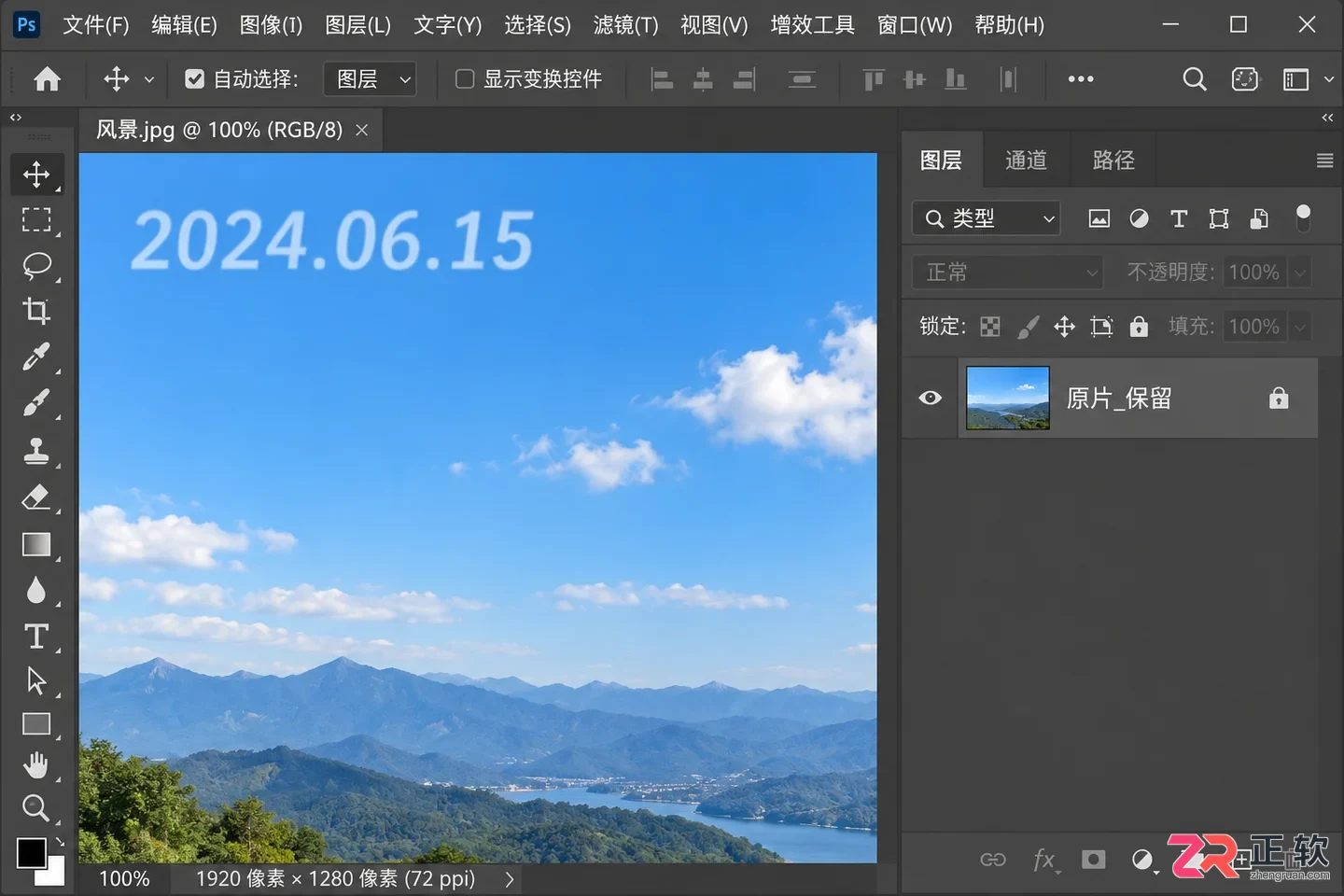Viewport: 1344px width, 896px height.
Task: Toggle the pixel layer filter icon
Action: (x=1099, y=218)
